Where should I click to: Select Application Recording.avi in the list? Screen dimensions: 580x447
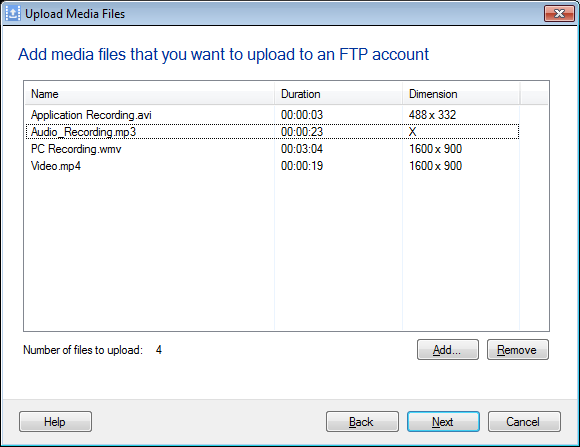pyautogui.click(x=91, y=115)
